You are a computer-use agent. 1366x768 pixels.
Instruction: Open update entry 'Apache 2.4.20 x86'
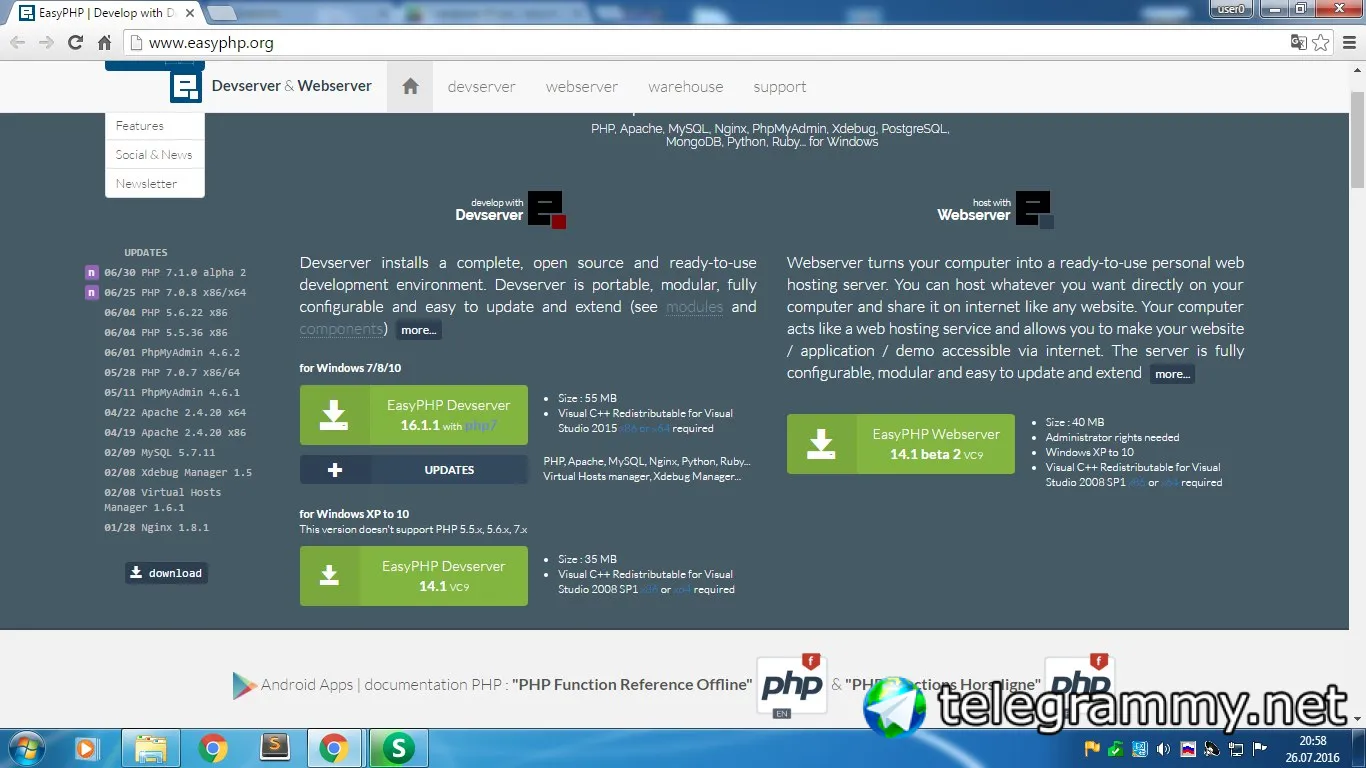tap(175, 432)
